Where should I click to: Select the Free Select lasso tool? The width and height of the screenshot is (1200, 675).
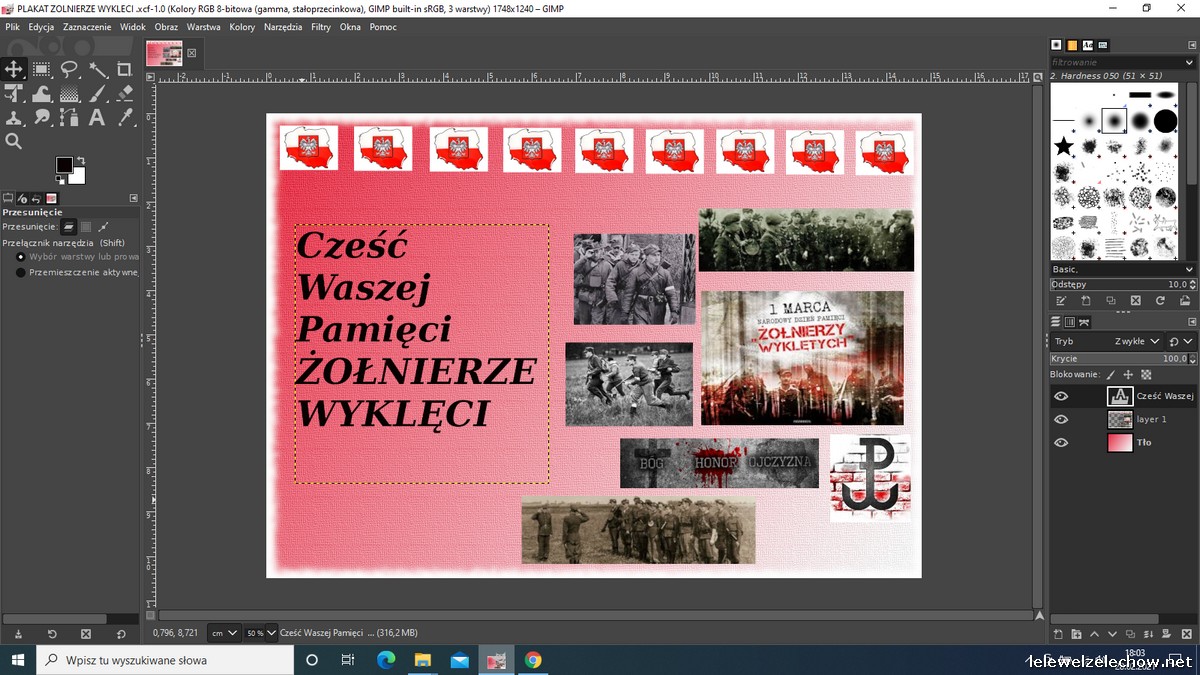point(69,69)
